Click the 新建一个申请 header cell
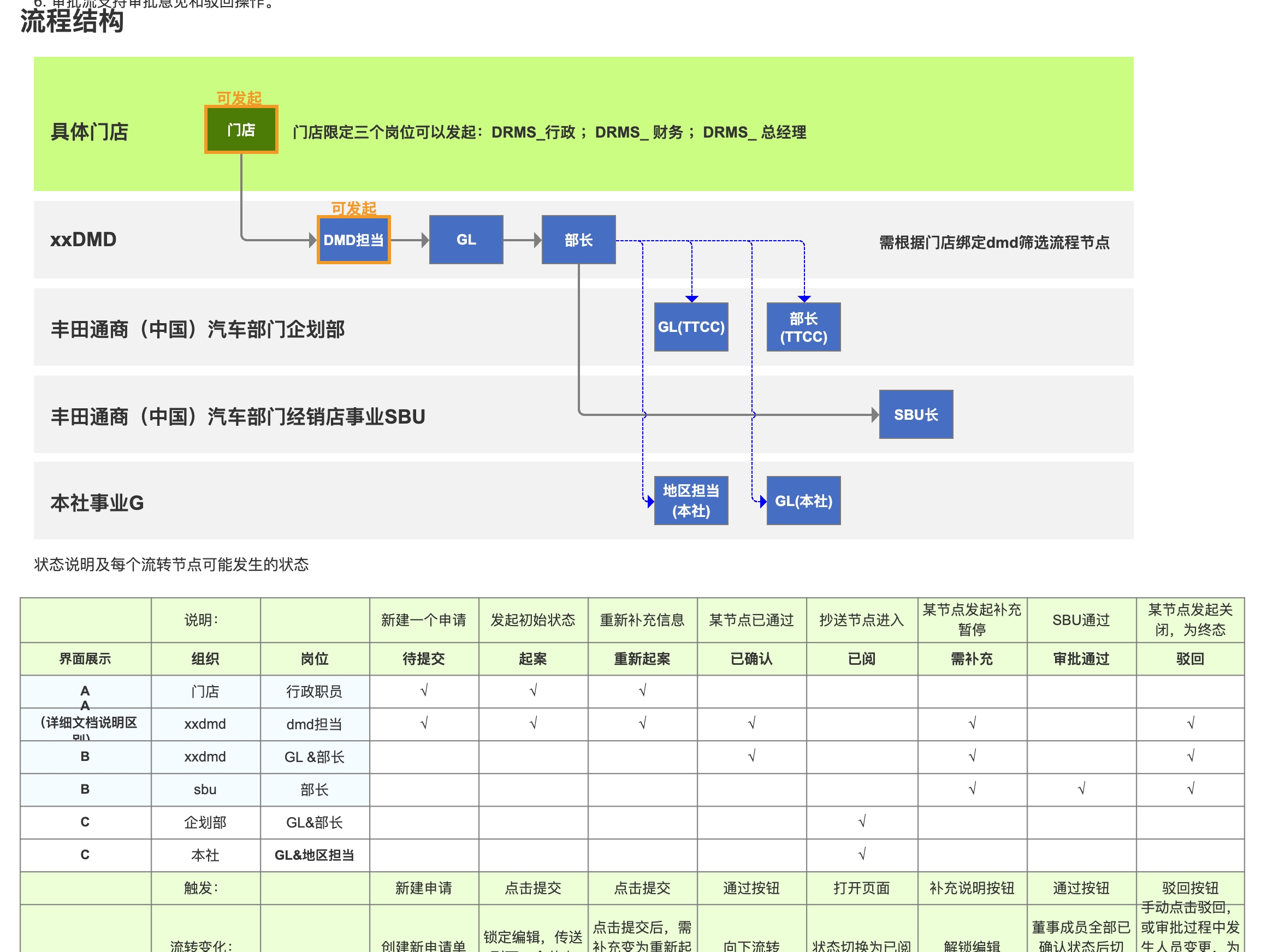Viewport: 1279px width, 952px height. 424,620
